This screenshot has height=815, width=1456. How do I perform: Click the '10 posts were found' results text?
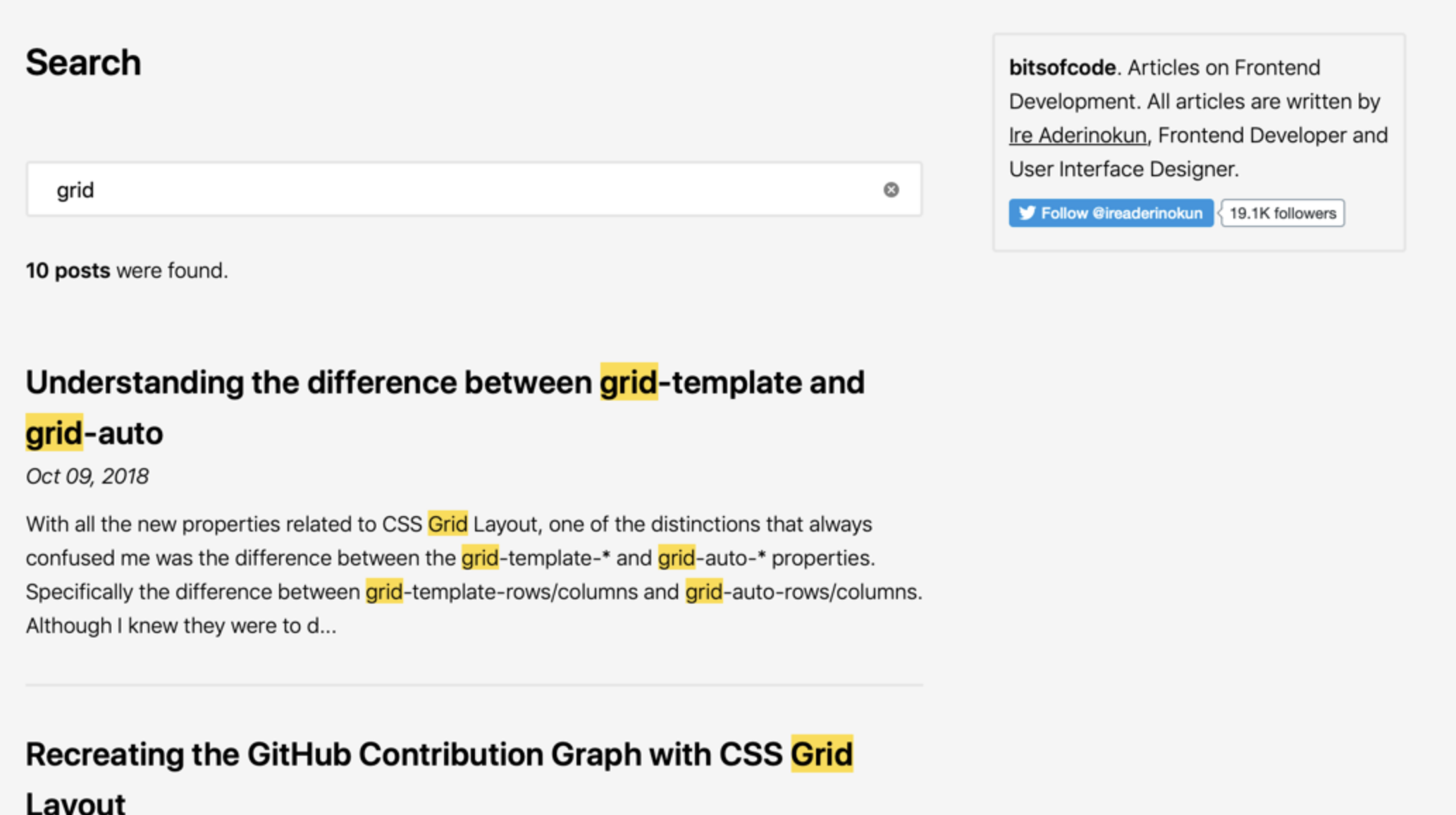[126, 269]
